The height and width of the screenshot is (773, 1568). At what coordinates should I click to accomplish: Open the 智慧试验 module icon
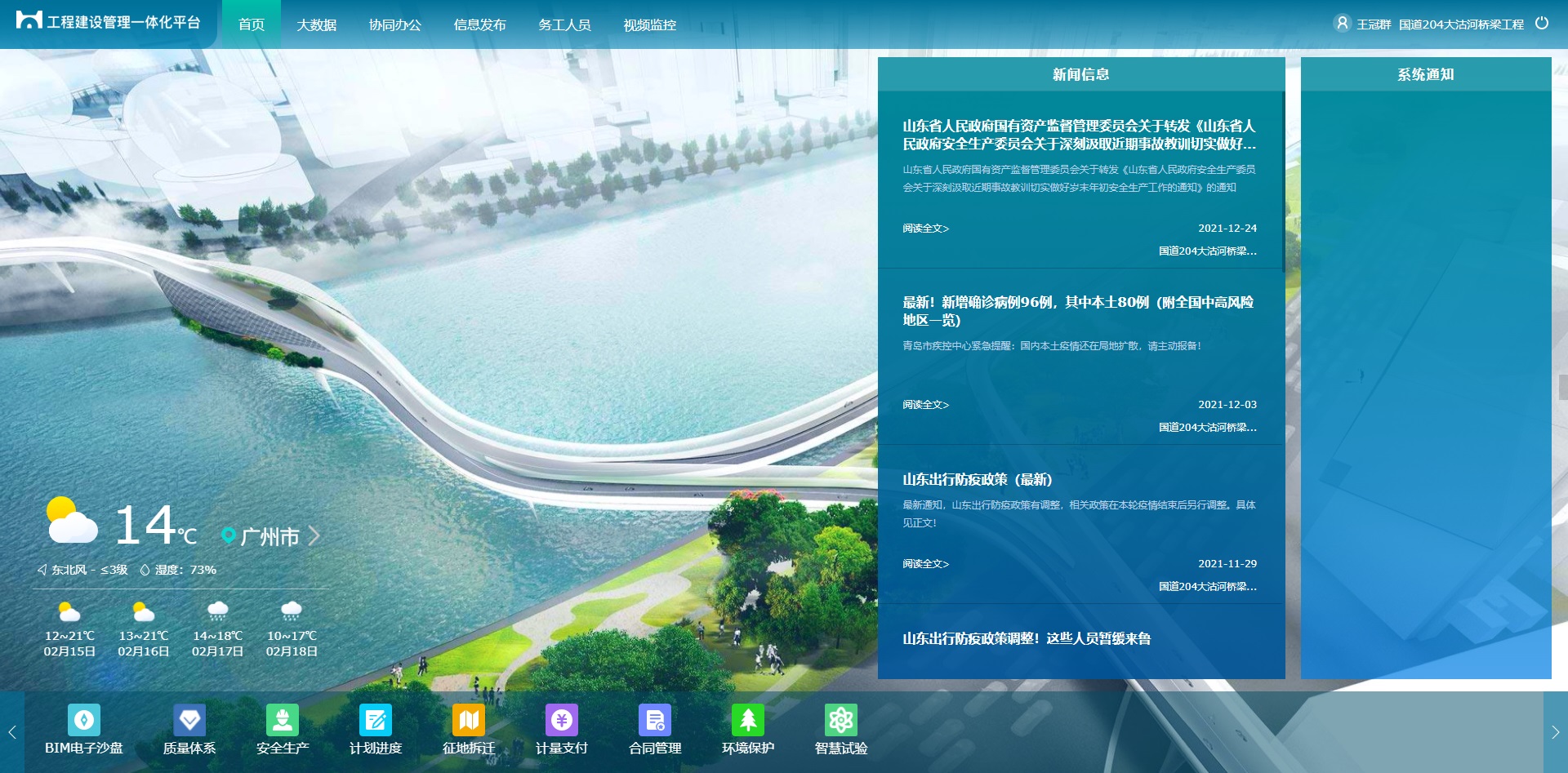click(841, 721)
